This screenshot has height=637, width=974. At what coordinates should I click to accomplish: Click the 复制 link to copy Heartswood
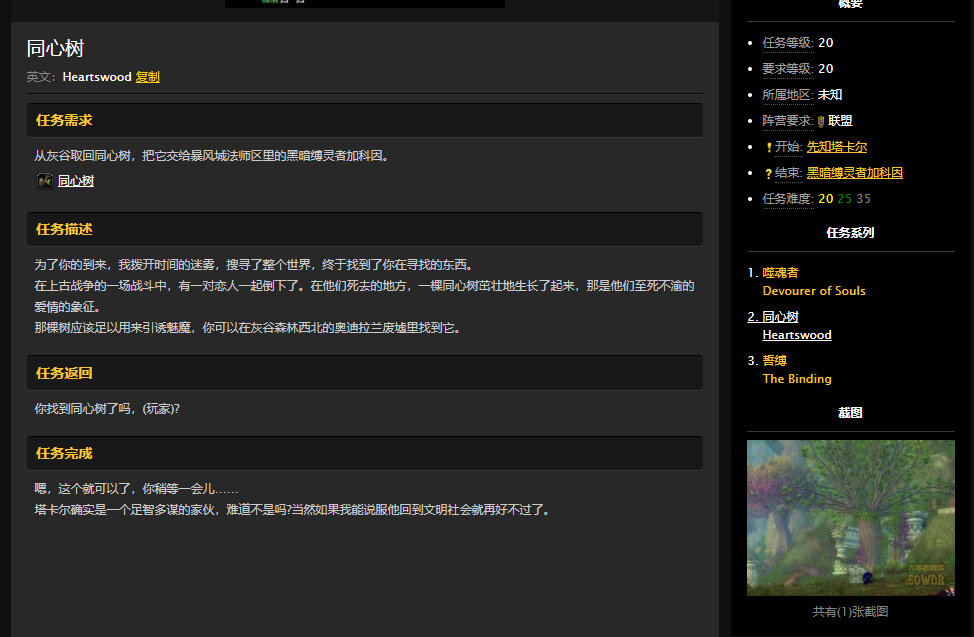pyautogui.click(x=148, y=76)
